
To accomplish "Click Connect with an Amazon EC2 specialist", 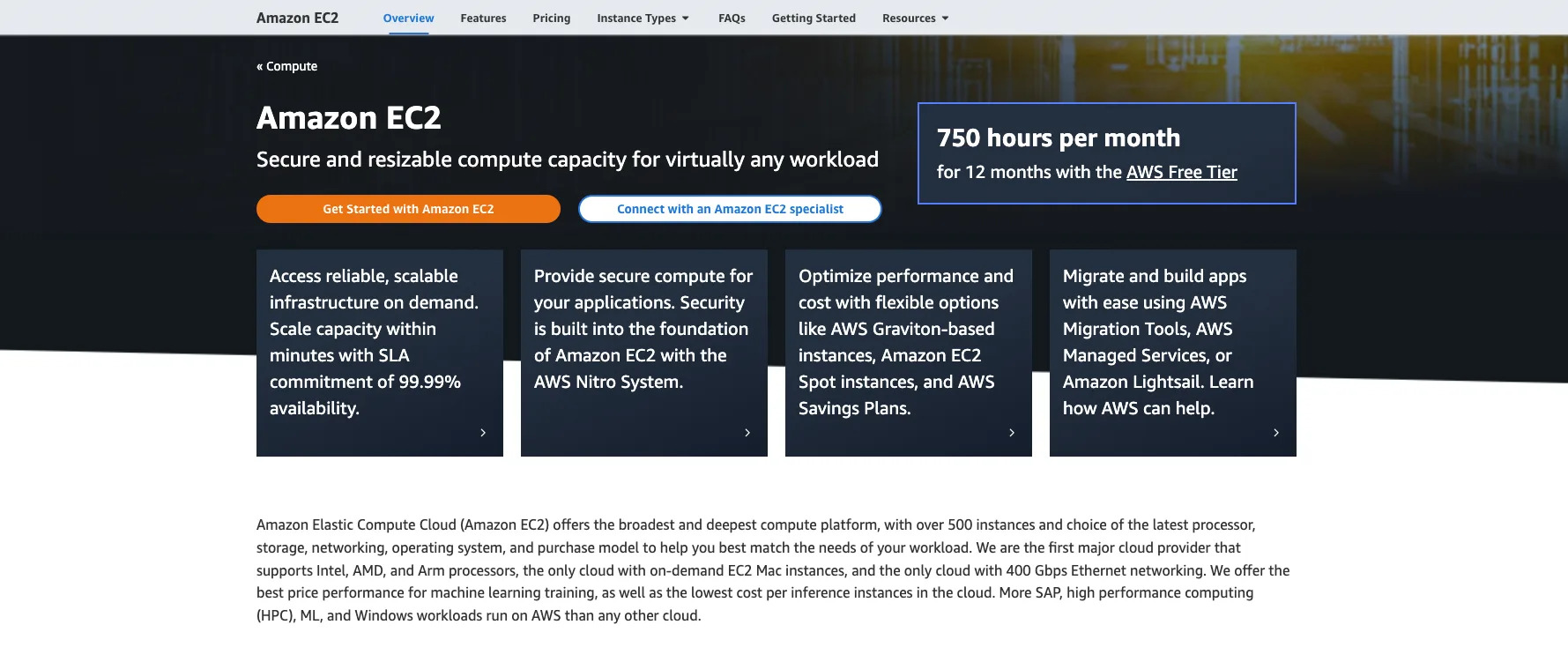I will tap(730, 209).
